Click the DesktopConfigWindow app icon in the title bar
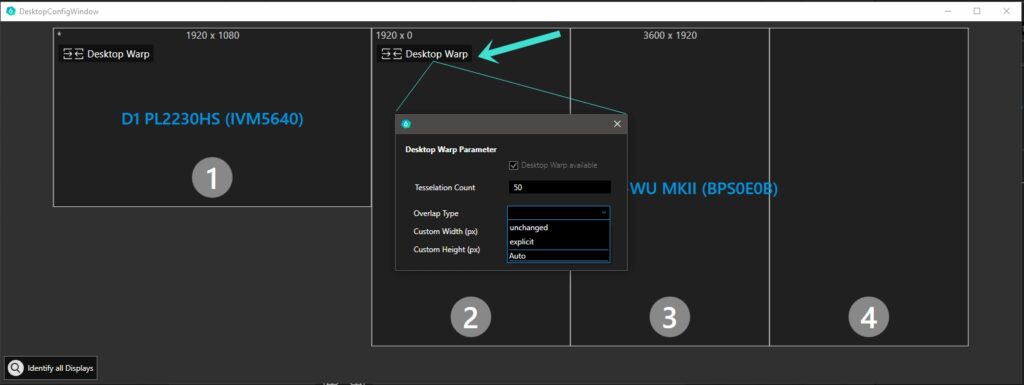 [x=10, y=11]
